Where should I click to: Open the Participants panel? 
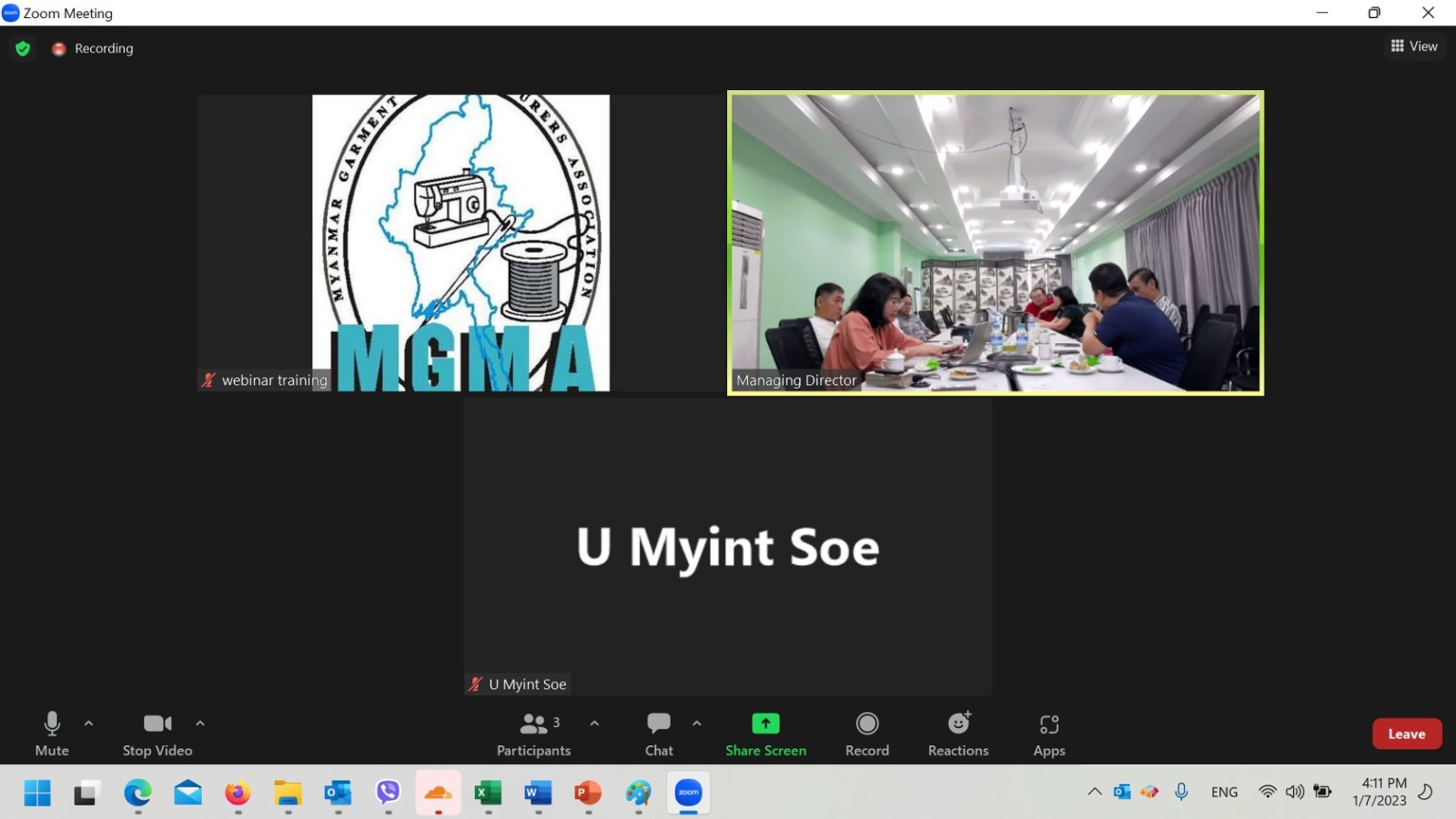[534, 733]
